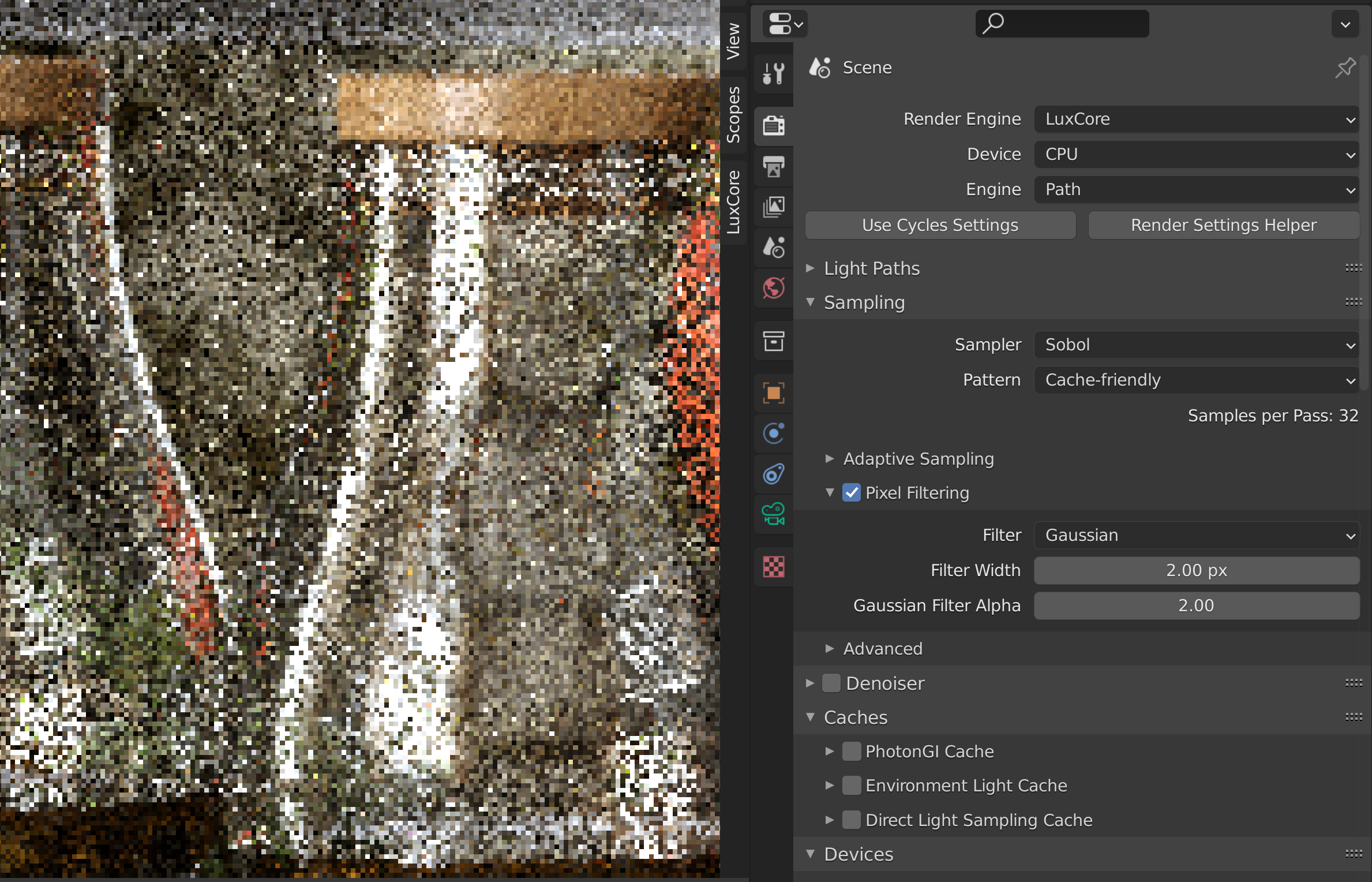Screen dimensions: 1372x882
Task: Click the Scene datablock icon in header
Action: [819, 68]
